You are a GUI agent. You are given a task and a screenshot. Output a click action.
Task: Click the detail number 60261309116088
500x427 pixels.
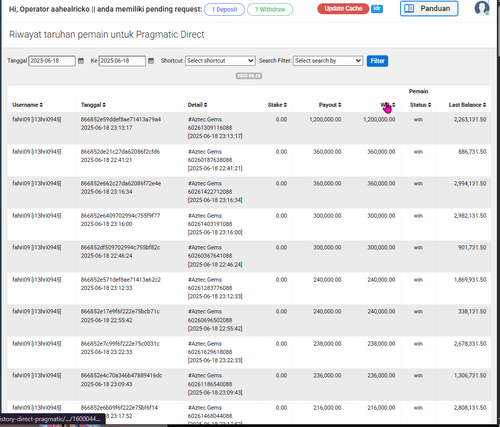(x=210, y=128)
